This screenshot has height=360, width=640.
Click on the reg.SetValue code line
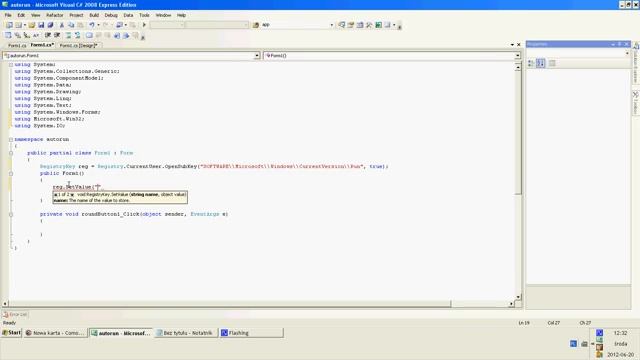[x=77, y=187]
